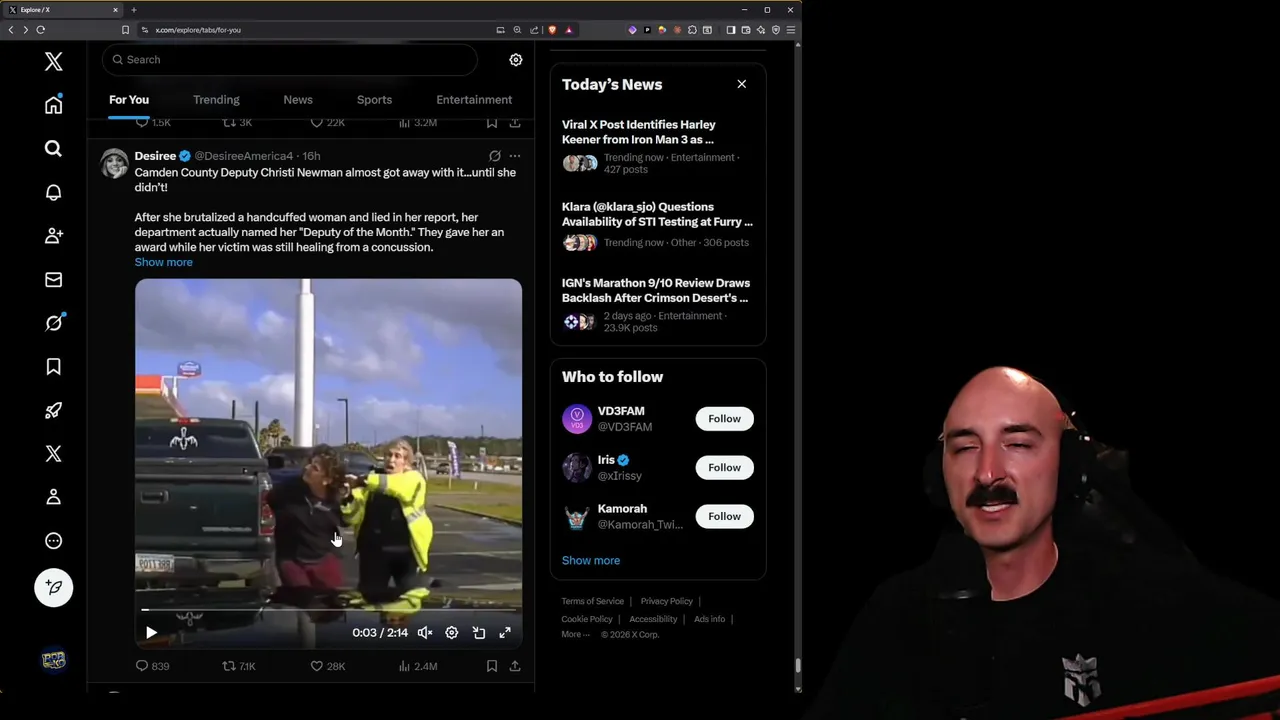Reply to Desiree's post with 839 replies
The height and width of the screenshot is (720, 1280).
click(x=152, y=666)
